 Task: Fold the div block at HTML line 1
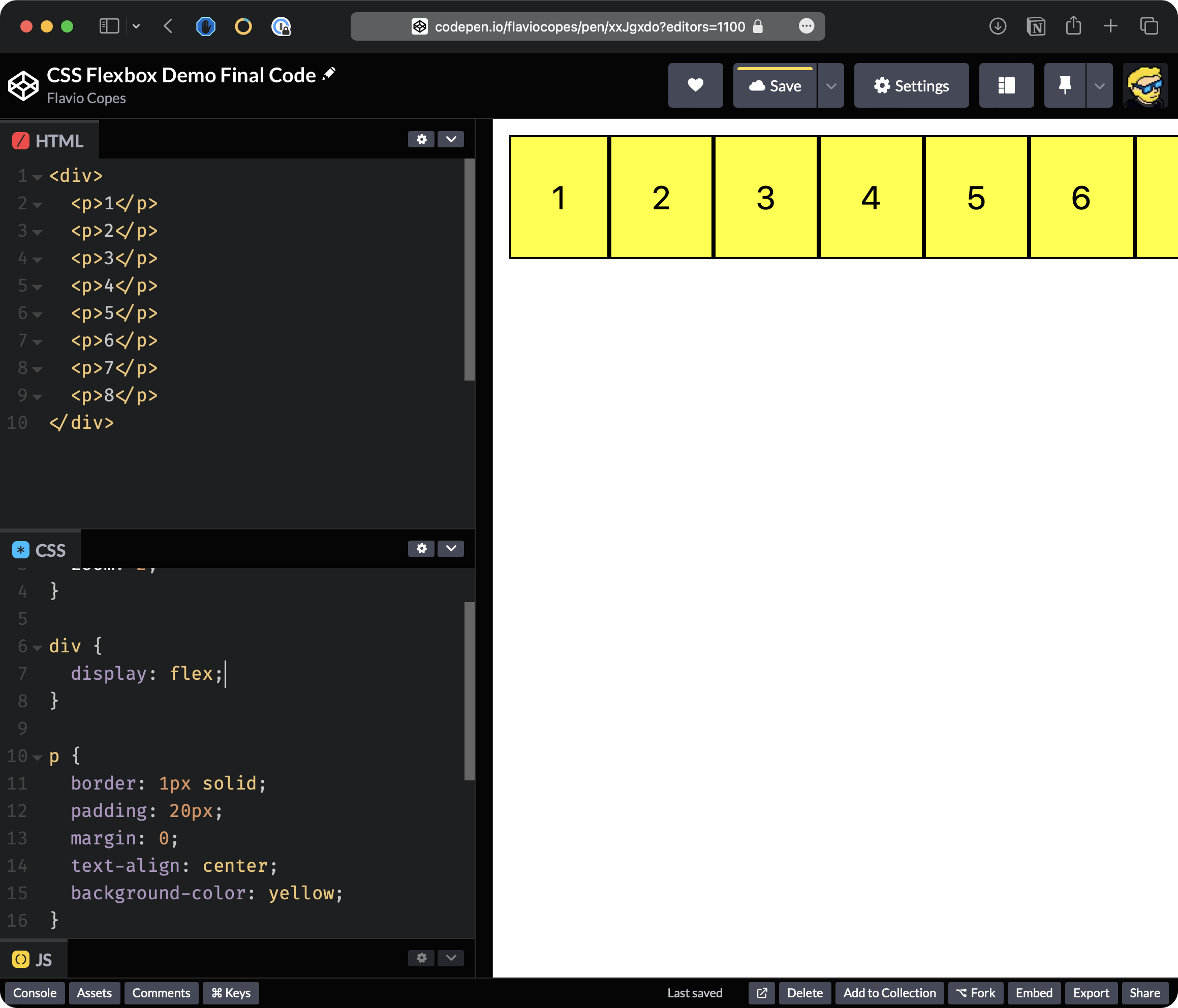(38, 177)
